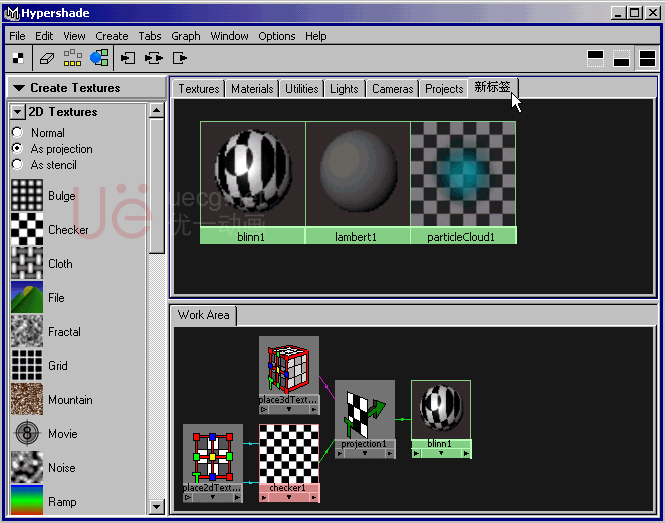Create a Mountain texture from its icon
The image size is (665, 523).
point(27,399)
